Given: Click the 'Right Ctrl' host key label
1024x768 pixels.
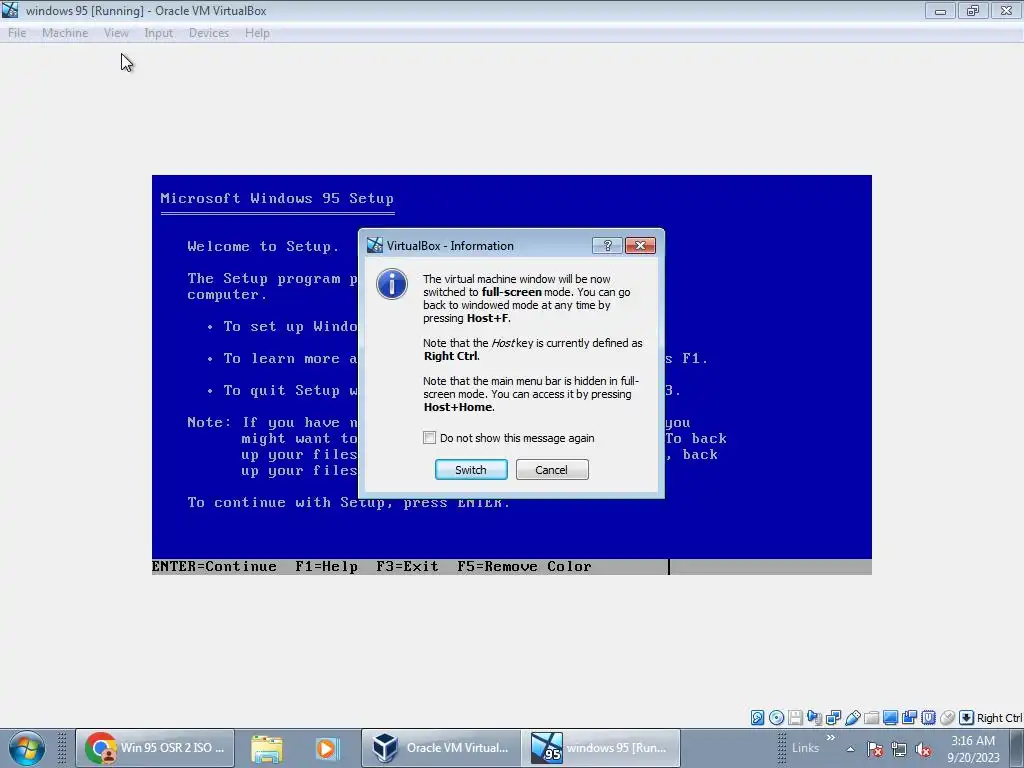Looking at the screenshot, I should pos(1000,718).
